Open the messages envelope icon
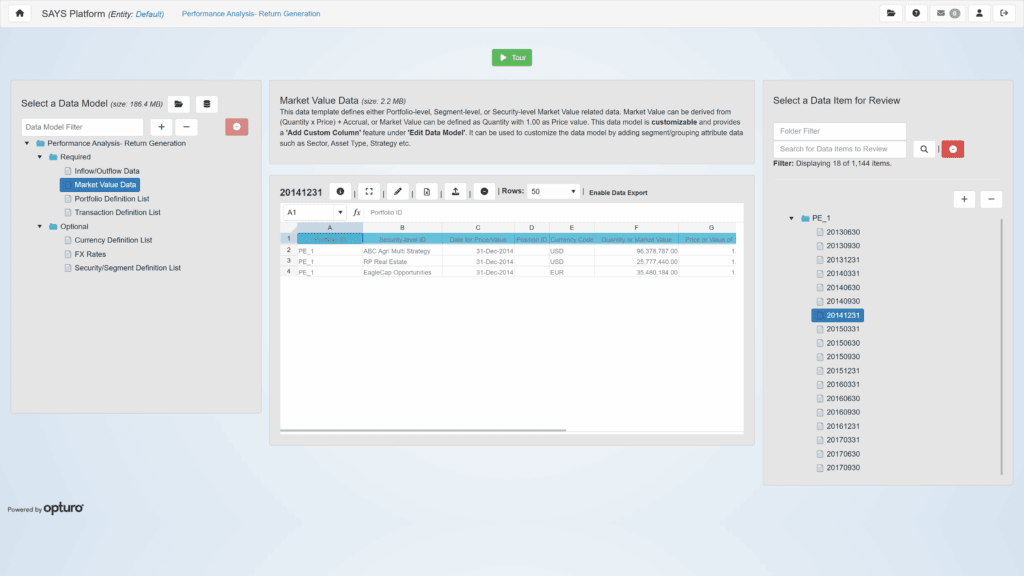1024x576 pixels. click(946, 14)
